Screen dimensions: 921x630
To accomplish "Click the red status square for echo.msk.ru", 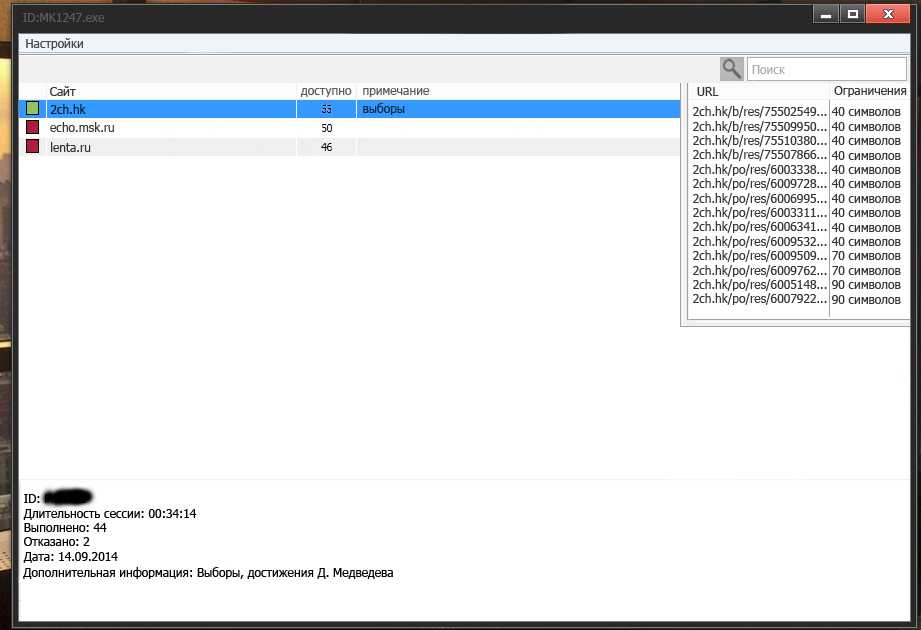I will pyautogui.click(x=32, y=127).
